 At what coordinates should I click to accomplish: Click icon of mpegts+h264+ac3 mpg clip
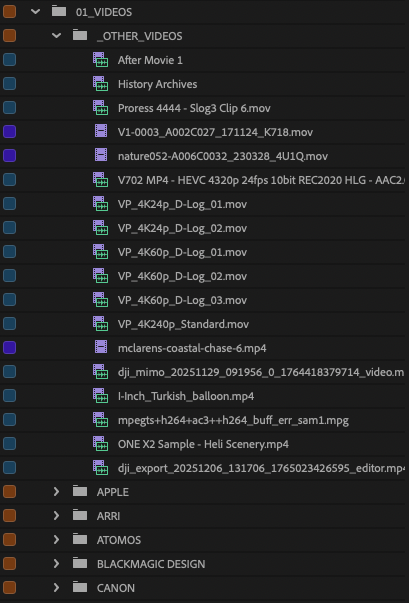tap(100, 420)
